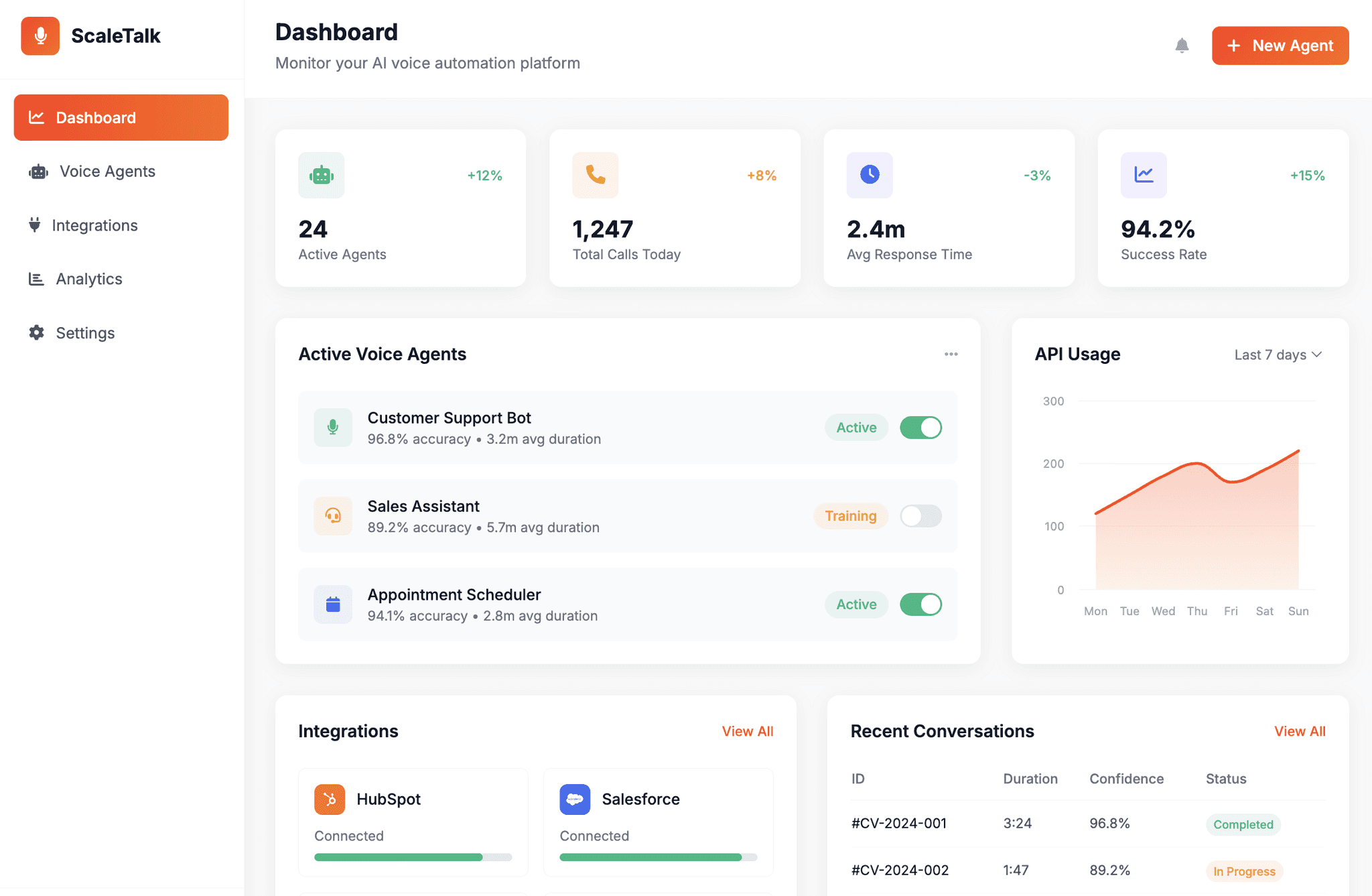
Task: Open Settings from the sidebar
Action: tap(85, 333)
